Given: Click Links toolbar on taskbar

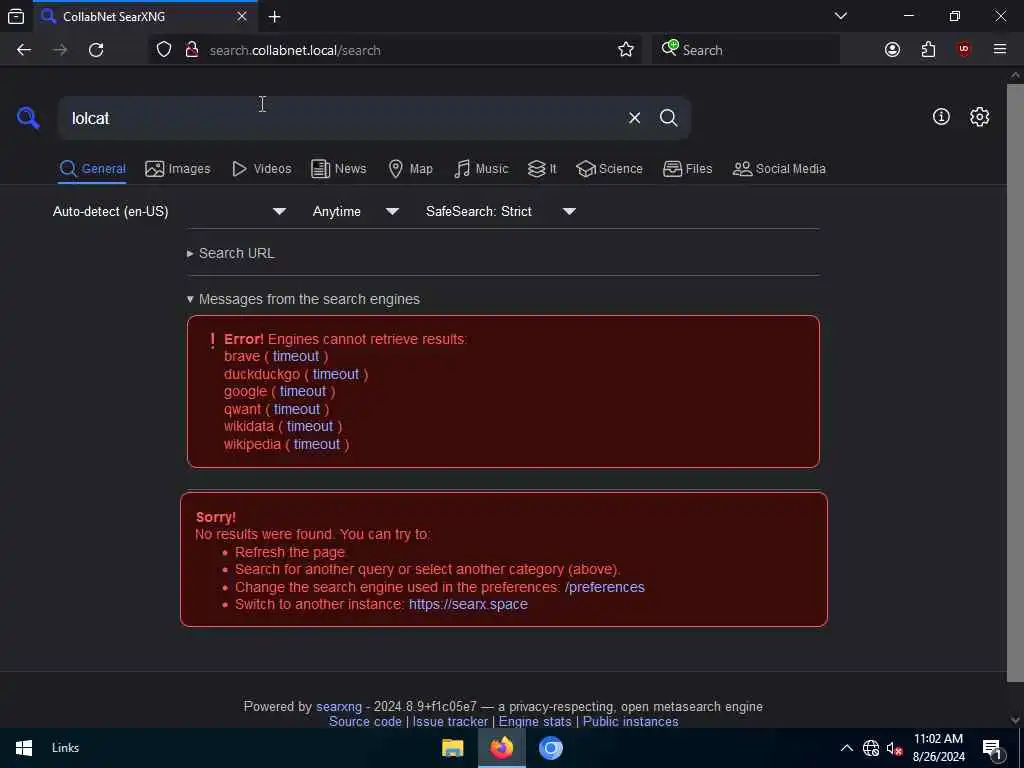Looking at the screenshot, I should point(65,748).
